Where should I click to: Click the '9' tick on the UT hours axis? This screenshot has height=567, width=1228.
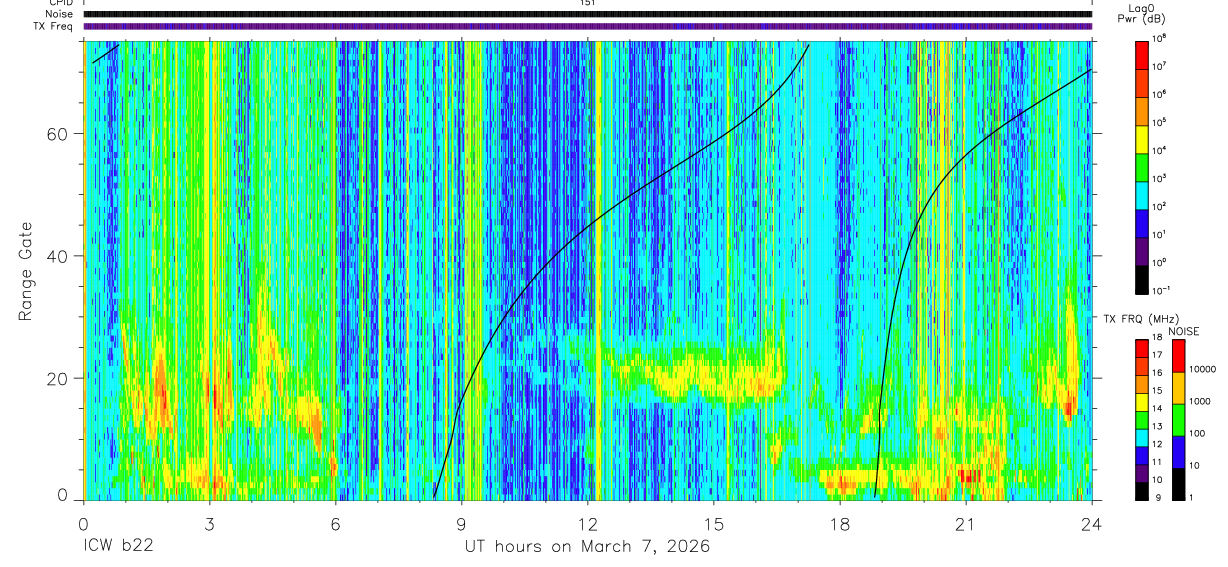tap(461, 523)
